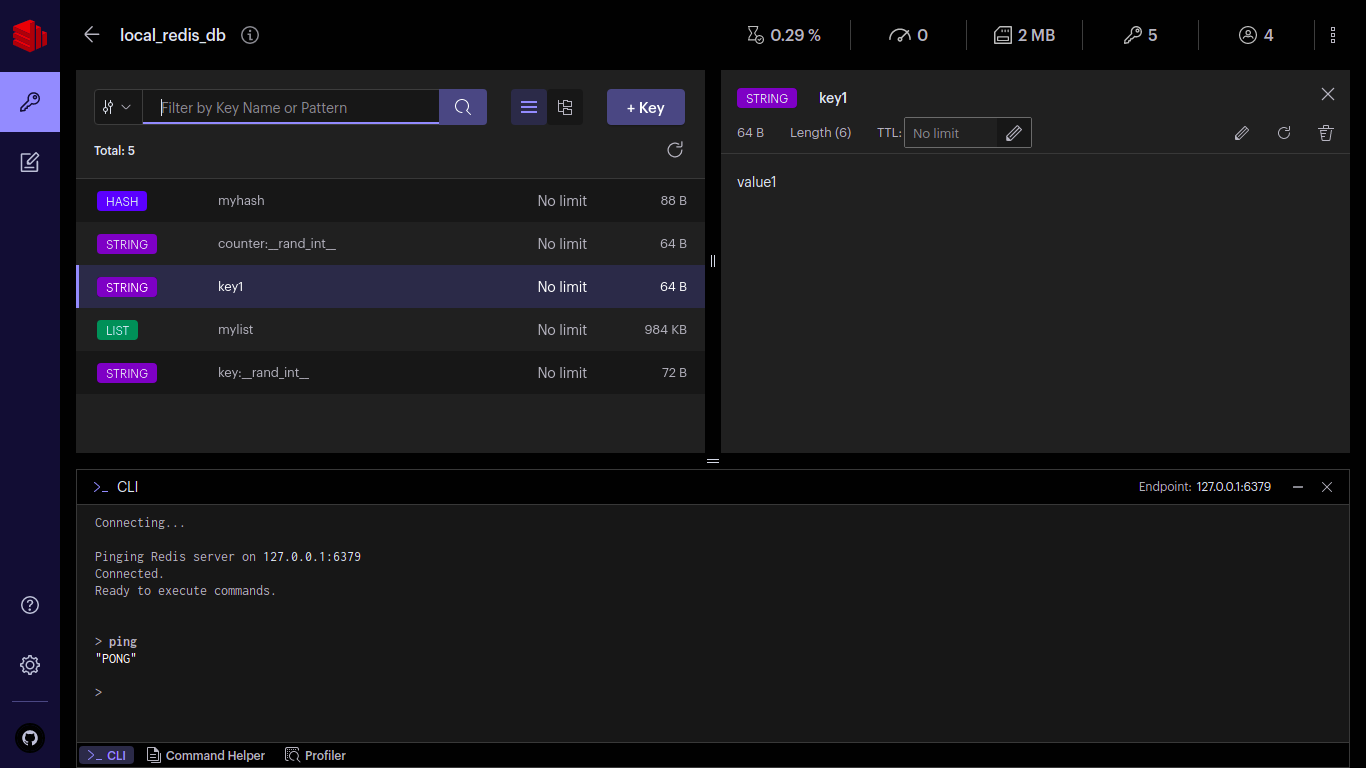Switch to the Command Helper tab
Image resolution: width=1366 pixels, height=768 pixels.
[206, 755]
